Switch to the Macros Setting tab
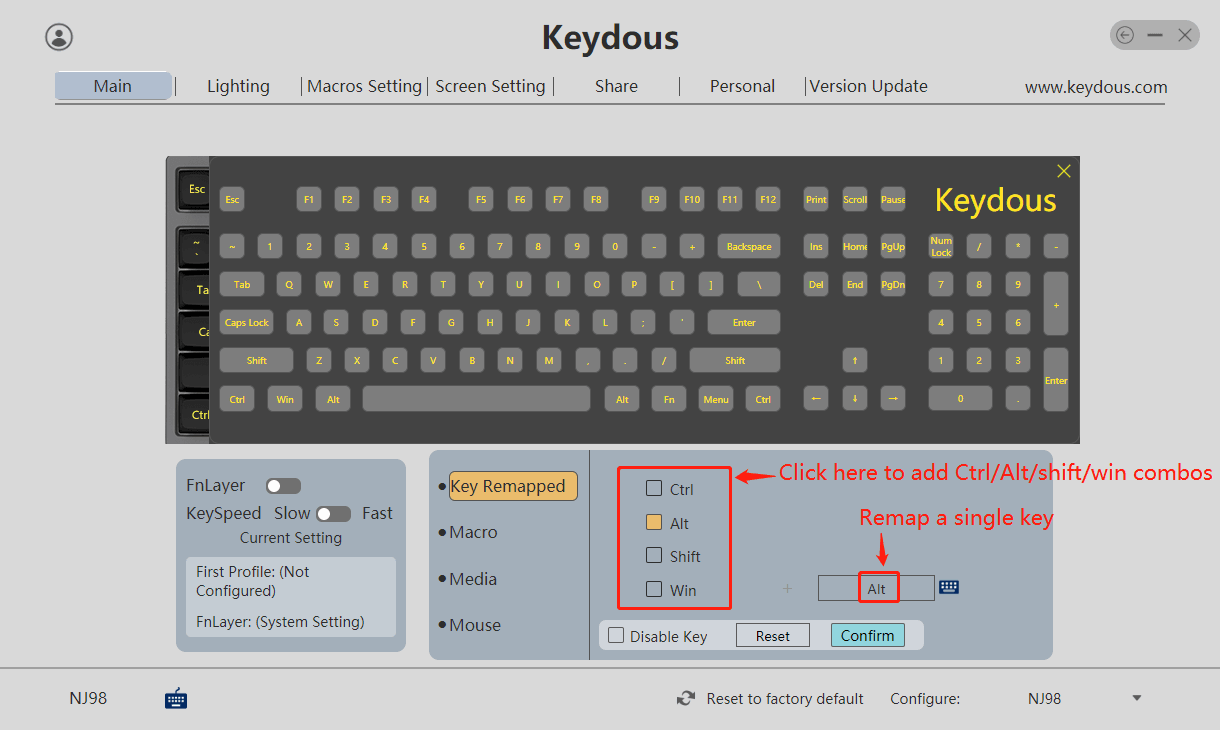The height and width of the screenshot is (730, 1220). [x=364, y=86]
